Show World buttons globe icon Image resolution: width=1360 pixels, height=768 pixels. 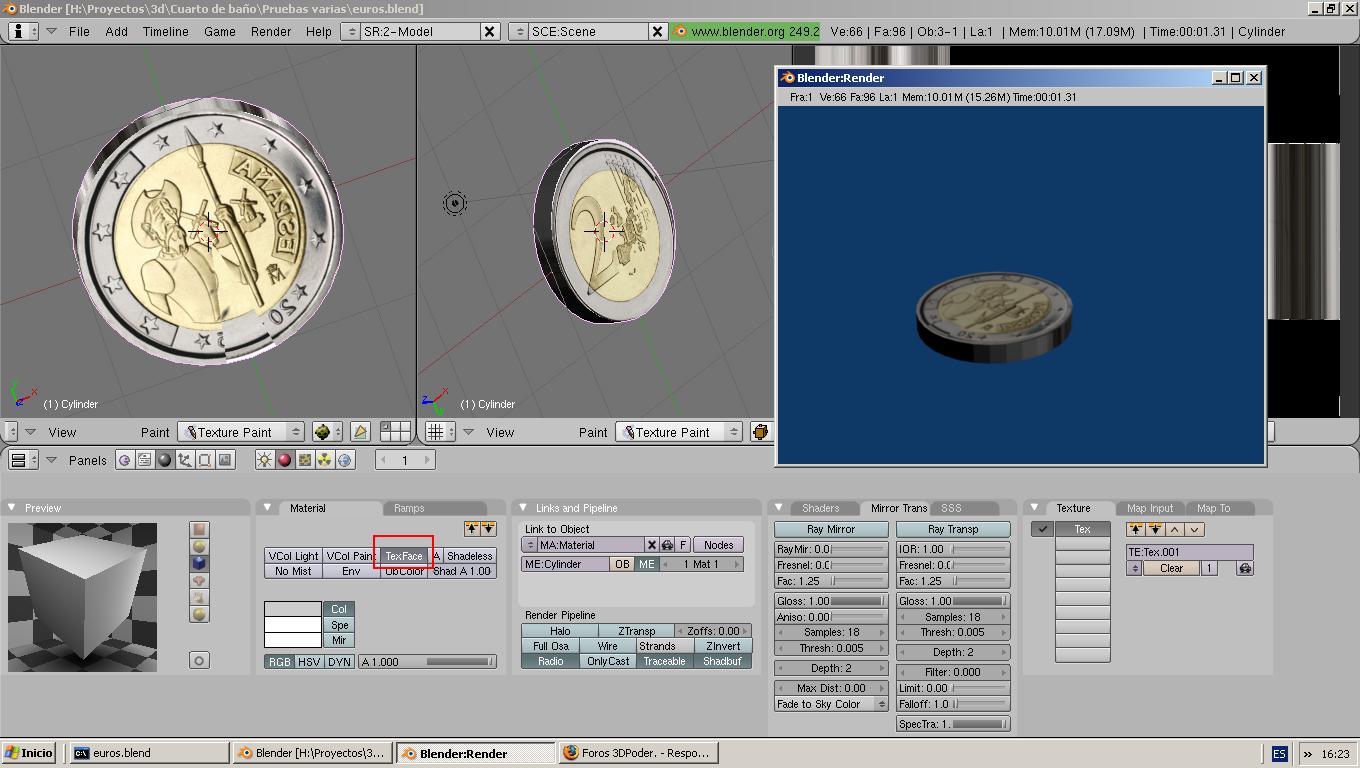point(345,460)
